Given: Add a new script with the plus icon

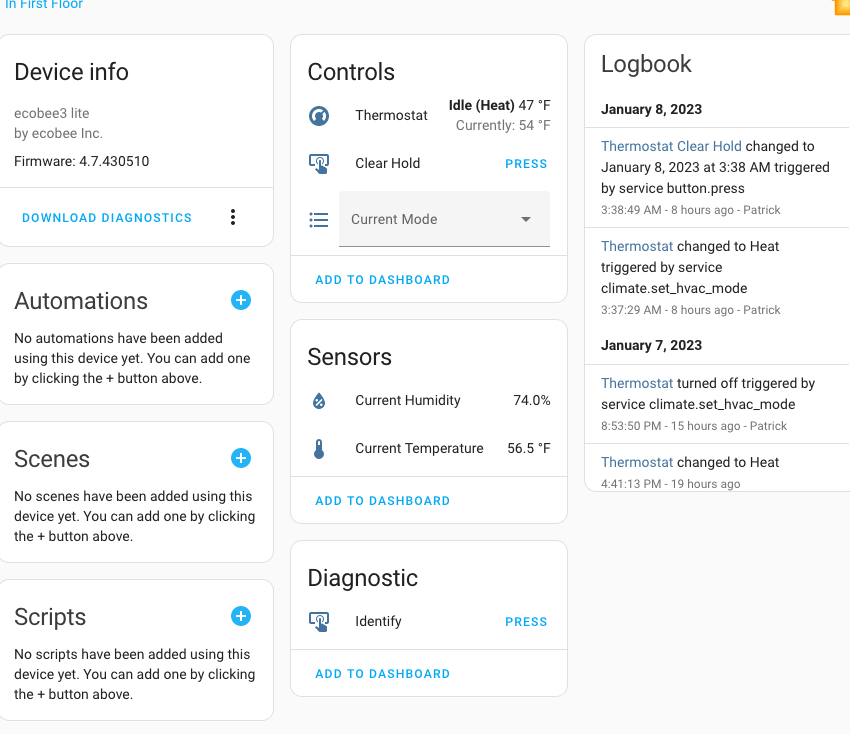Looking at the screenshot, I should (241, 616).
